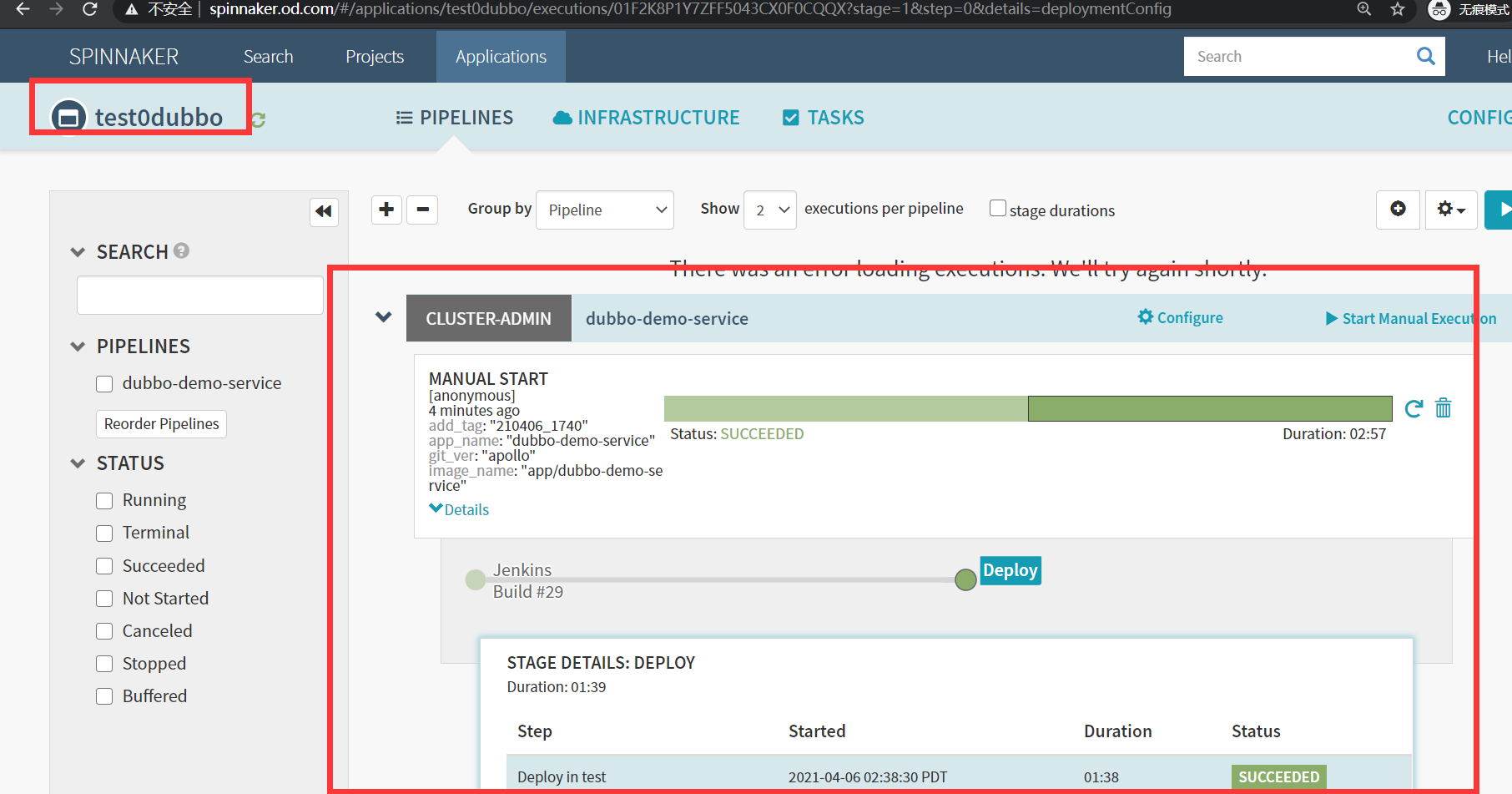Click the search magnifier in Spinnaker header

click(x=1426, y=56)
